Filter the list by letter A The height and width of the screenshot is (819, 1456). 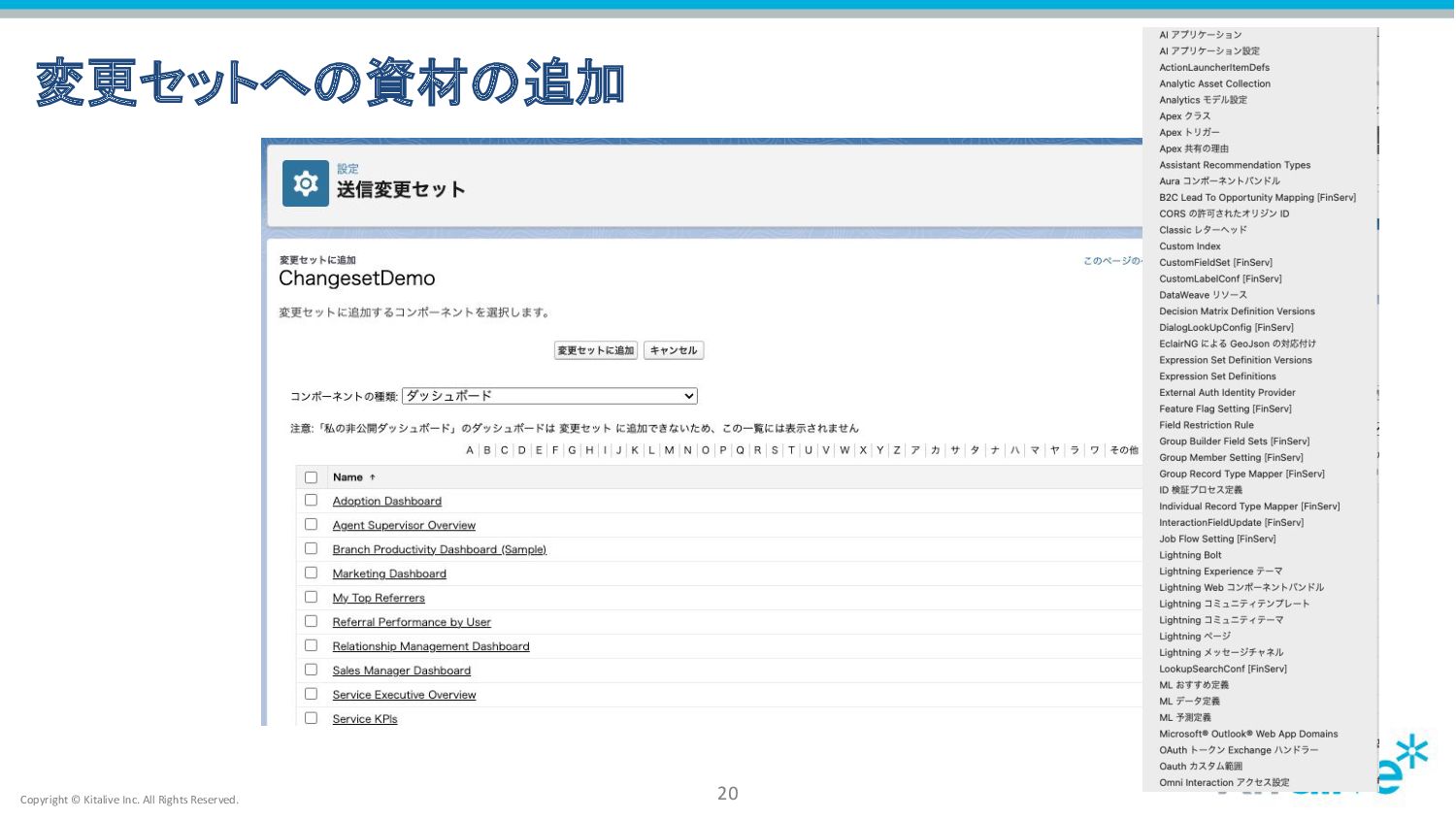470,450
